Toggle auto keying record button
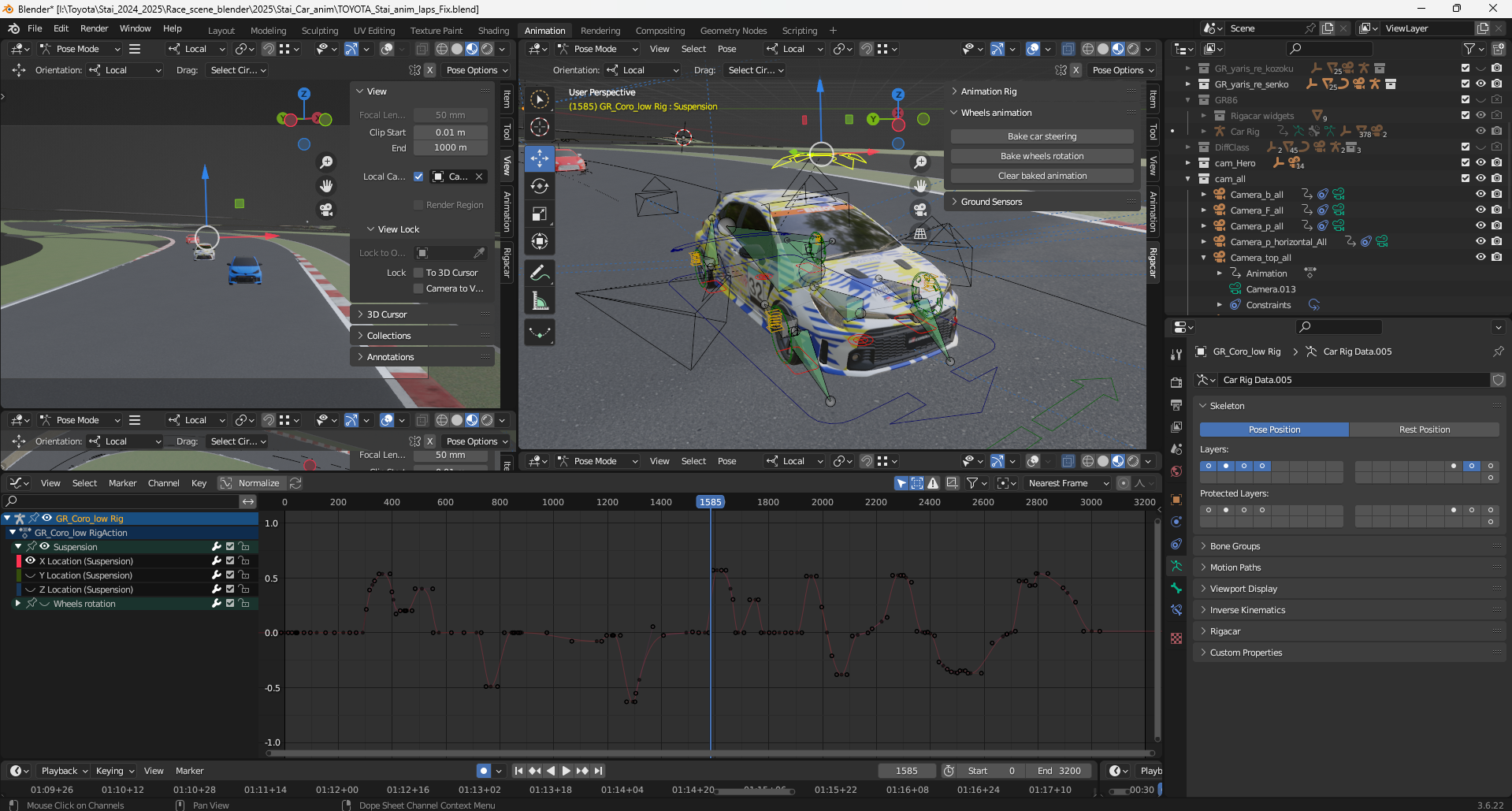Screen dimensions: 1512x811 click(x=484, y=771)
